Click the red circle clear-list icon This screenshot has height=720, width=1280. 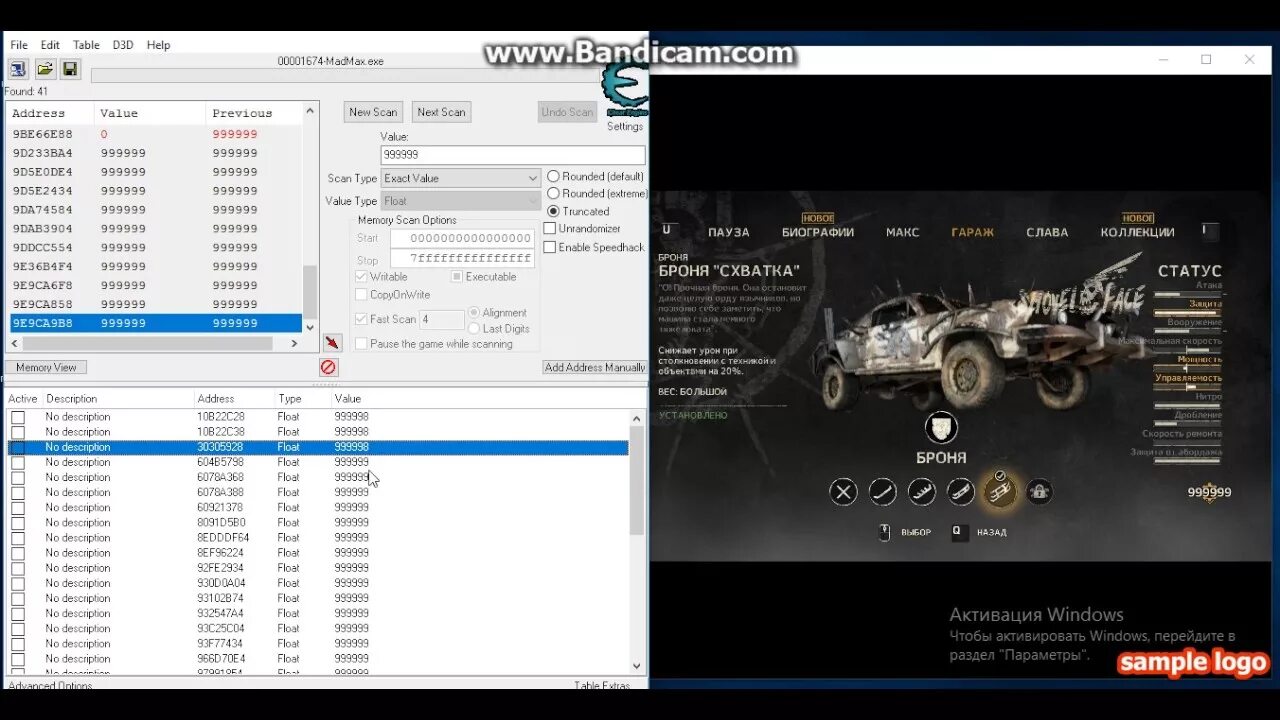328,367
